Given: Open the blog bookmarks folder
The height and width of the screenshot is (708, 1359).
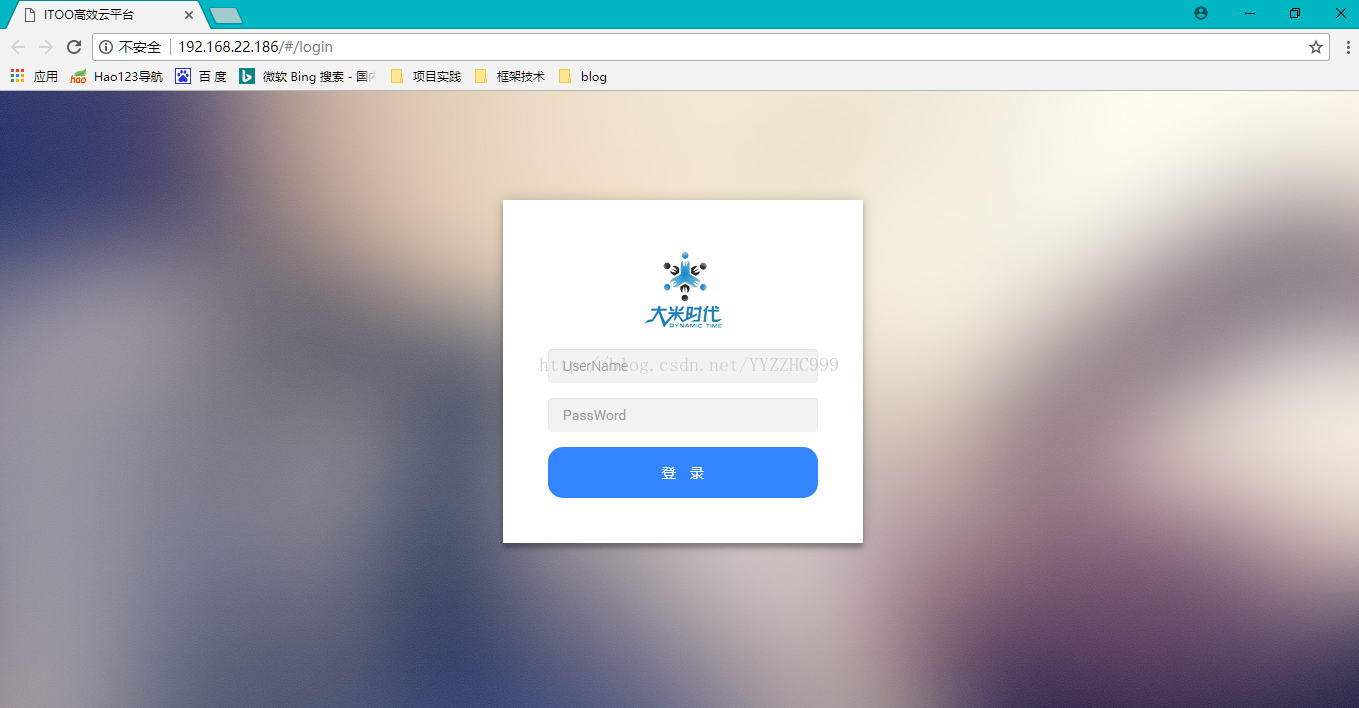Looking at the screenshot, I should 582,76.
